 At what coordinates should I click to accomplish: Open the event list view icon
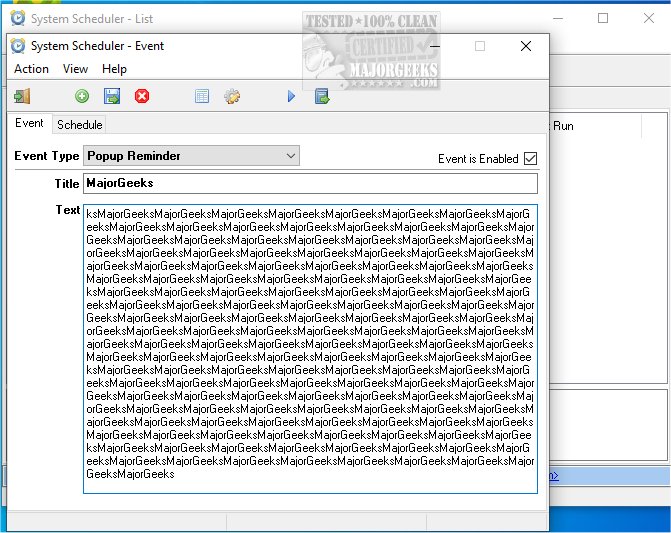coord(202,96)
